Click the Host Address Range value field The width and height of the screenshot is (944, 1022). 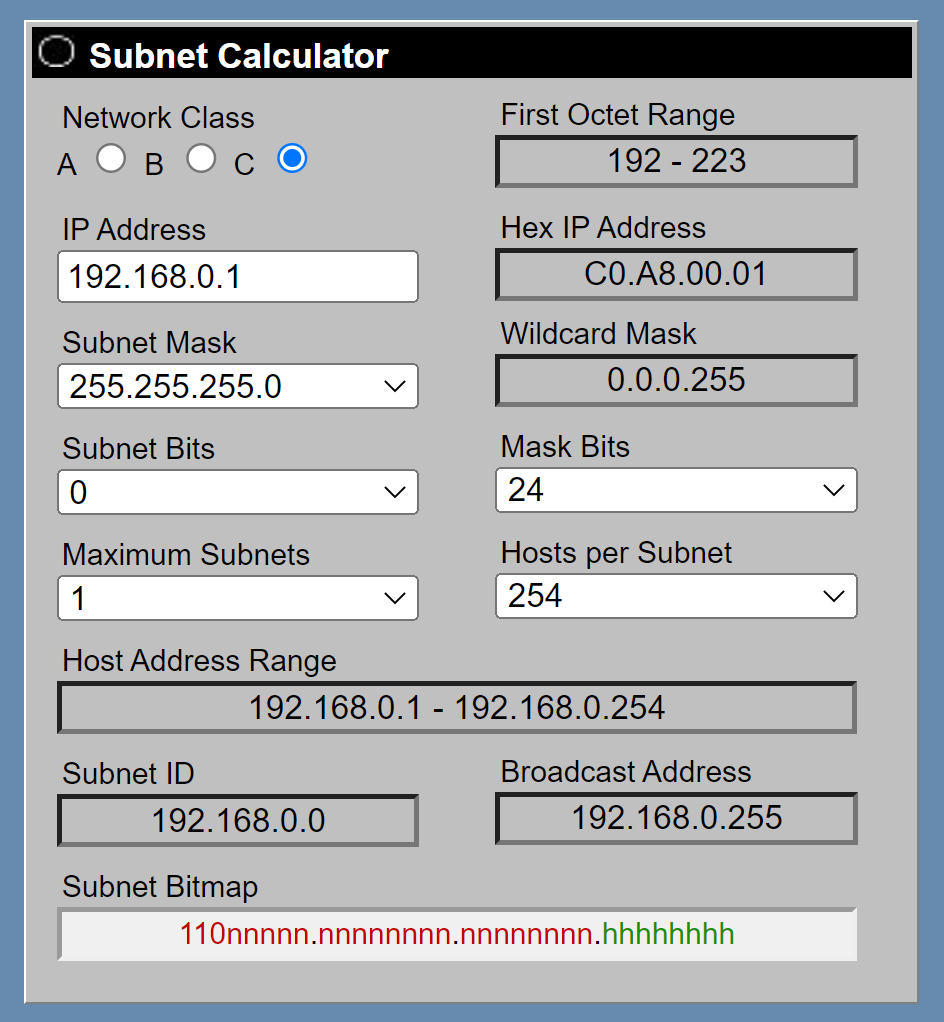click(457, 707)
